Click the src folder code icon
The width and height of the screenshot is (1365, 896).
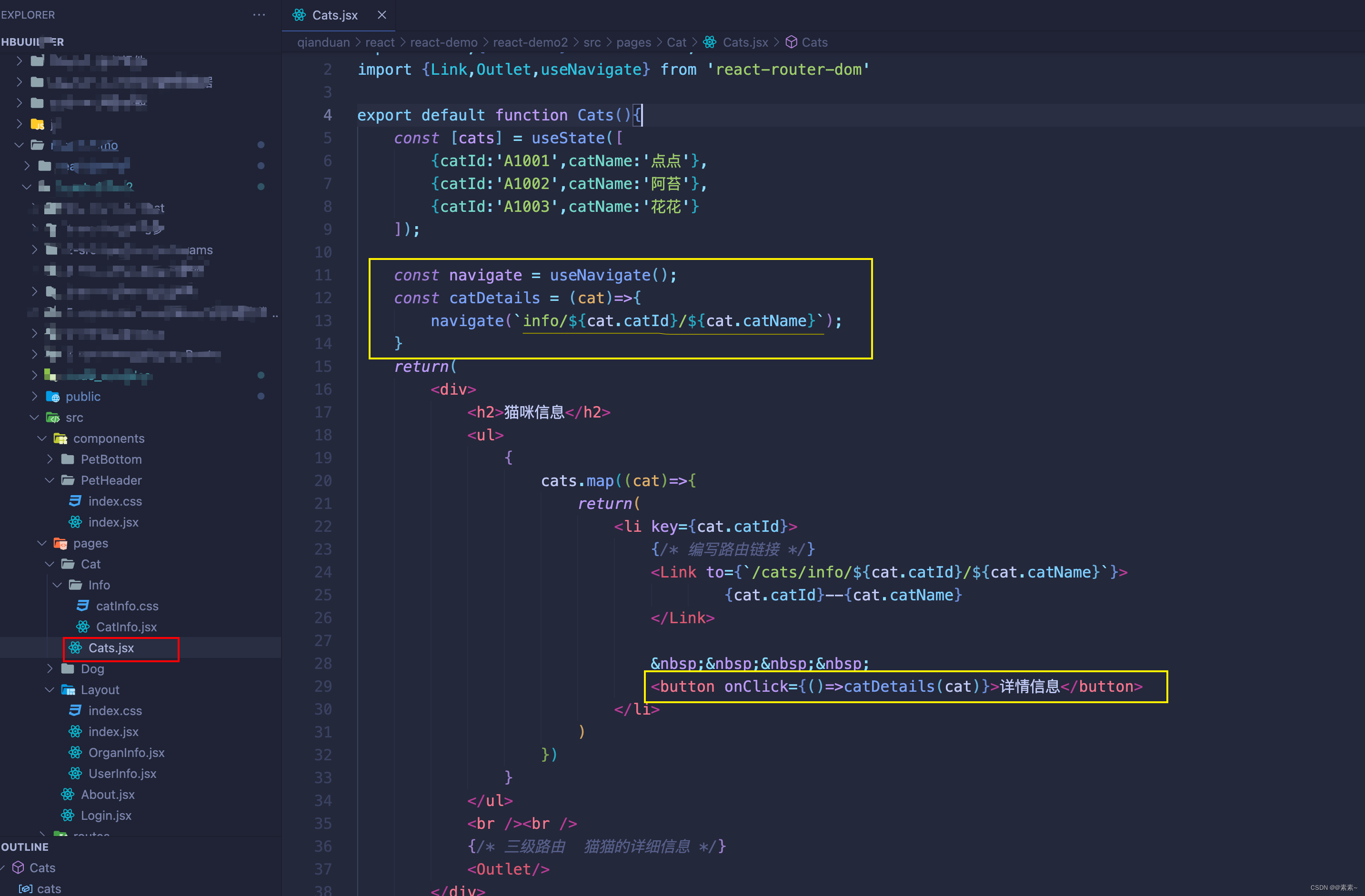(x=53, y=418)
